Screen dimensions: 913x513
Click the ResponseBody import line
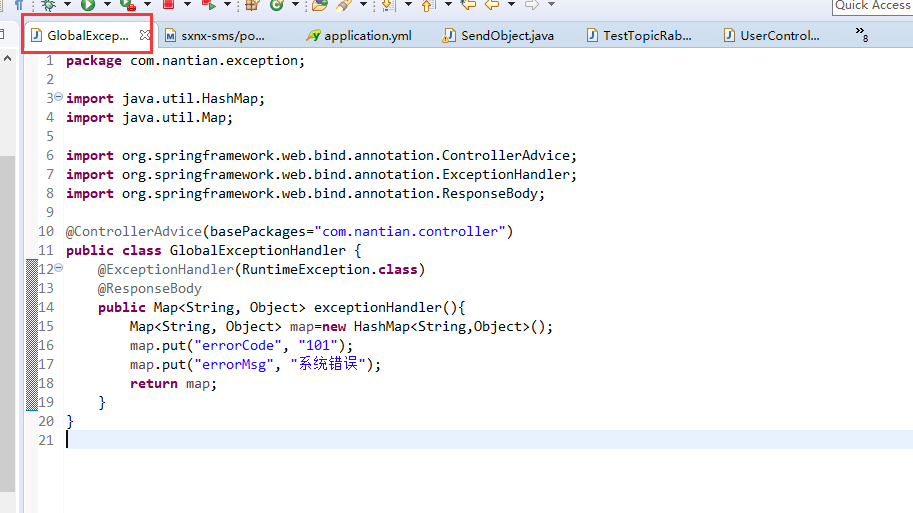pos(305,193)
